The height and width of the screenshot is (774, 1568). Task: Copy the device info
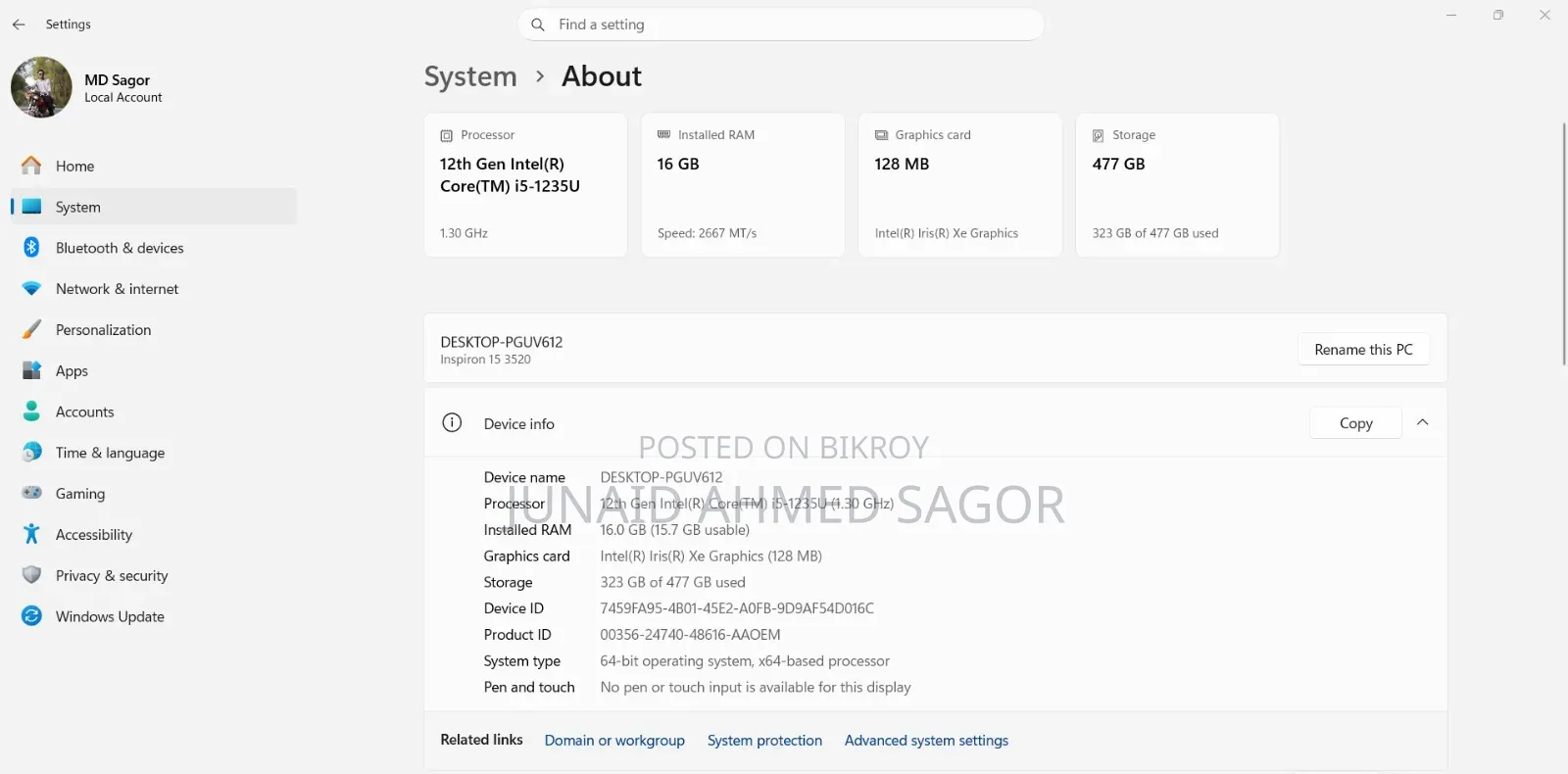tap(1355, 423)
